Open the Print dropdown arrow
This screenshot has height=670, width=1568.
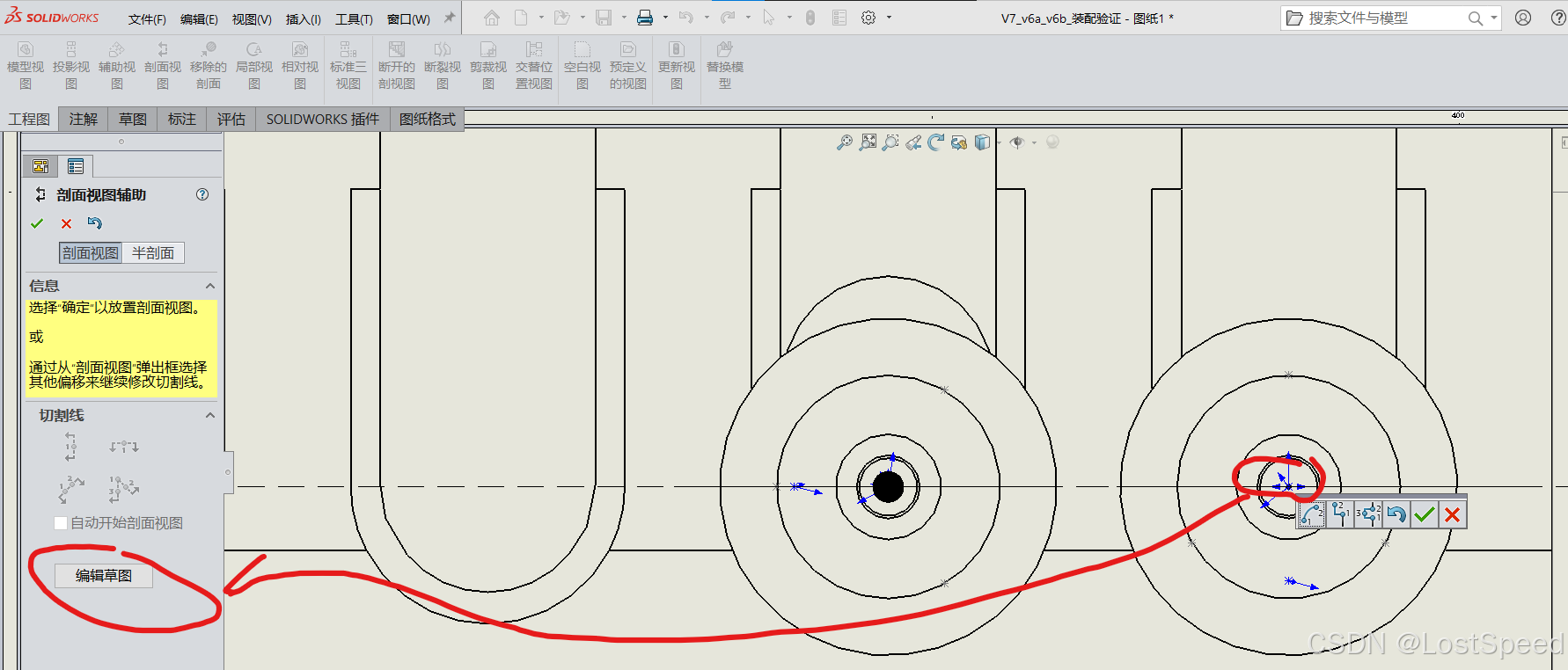pos(665,18)
